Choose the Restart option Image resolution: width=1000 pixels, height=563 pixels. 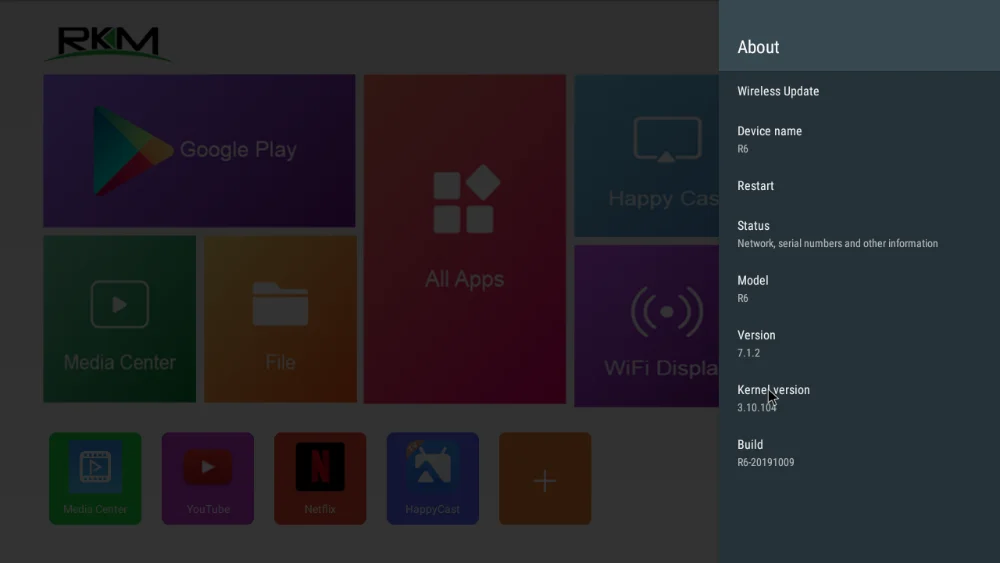[x=859, y=186]
